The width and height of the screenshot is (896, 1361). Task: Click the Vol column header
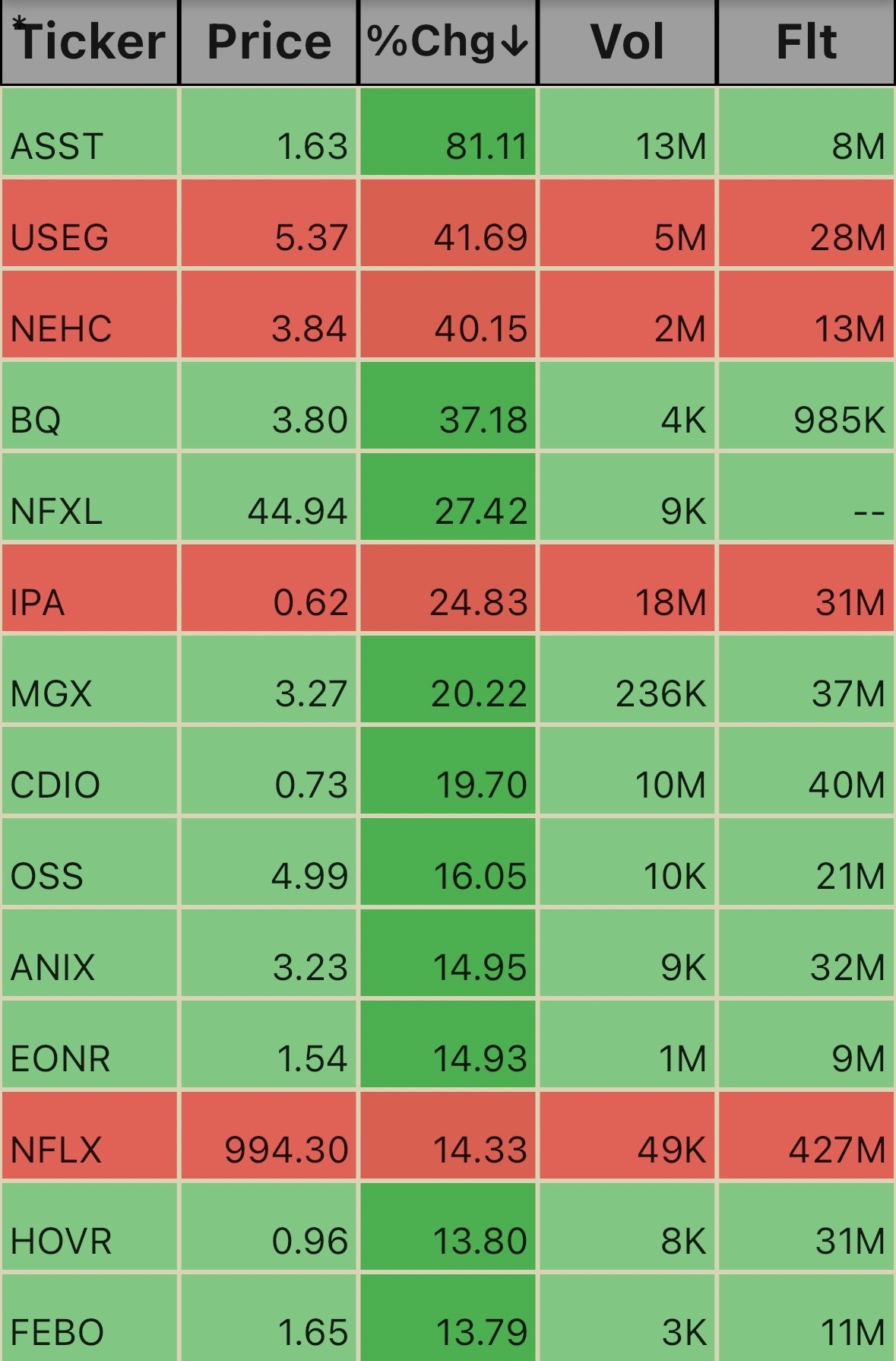tap(627, 42)
